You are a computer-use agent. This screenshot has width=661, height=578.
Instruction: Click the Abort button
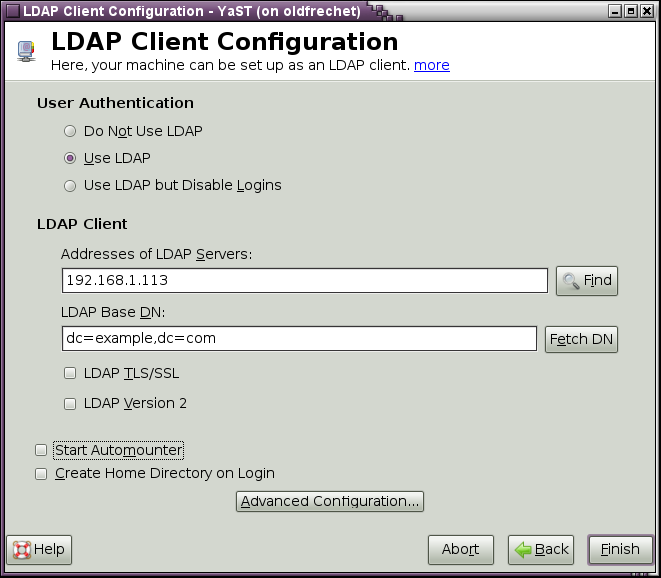(461, 549)
